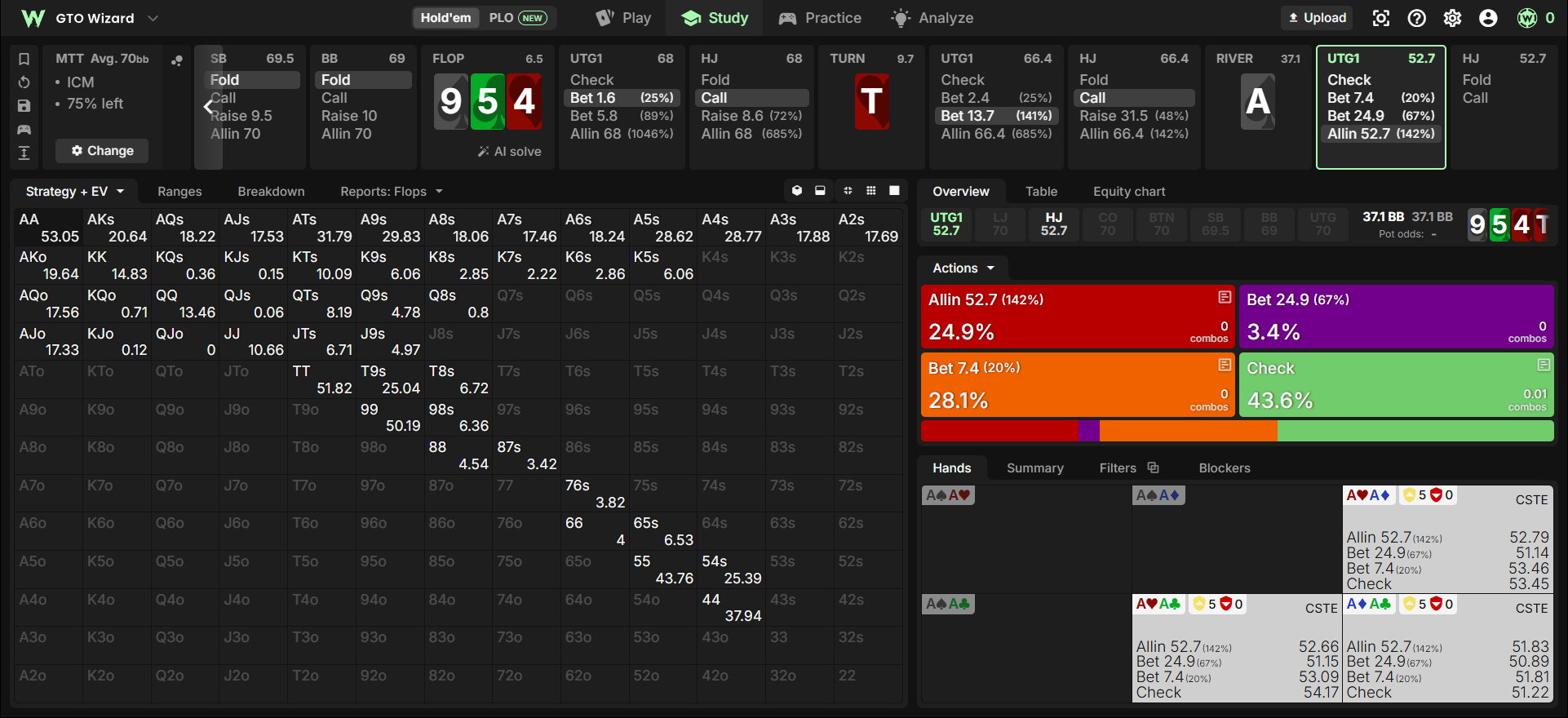Click the vertical expand height icon
This screenshot has height=718, width=1568.
pyautogui.click(x=24, y=153)
